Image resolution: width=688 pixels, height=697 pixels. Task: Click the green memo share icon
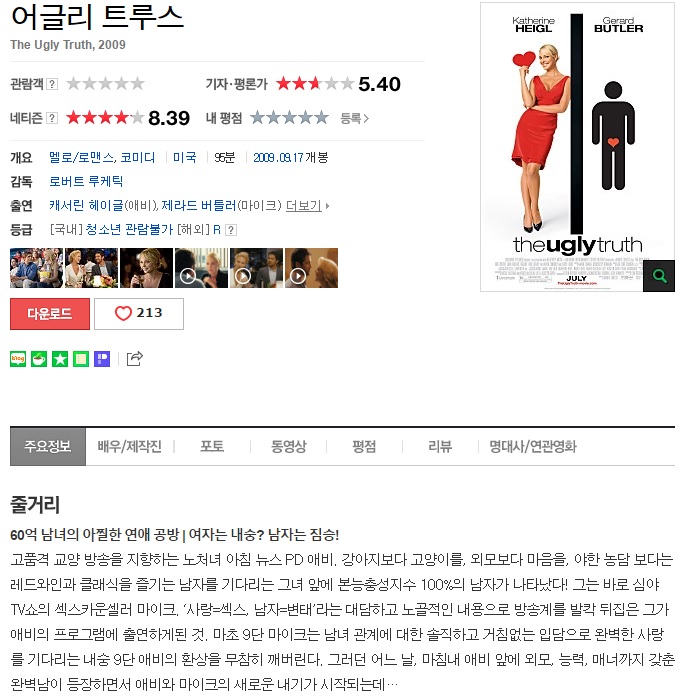click(81, 359)
